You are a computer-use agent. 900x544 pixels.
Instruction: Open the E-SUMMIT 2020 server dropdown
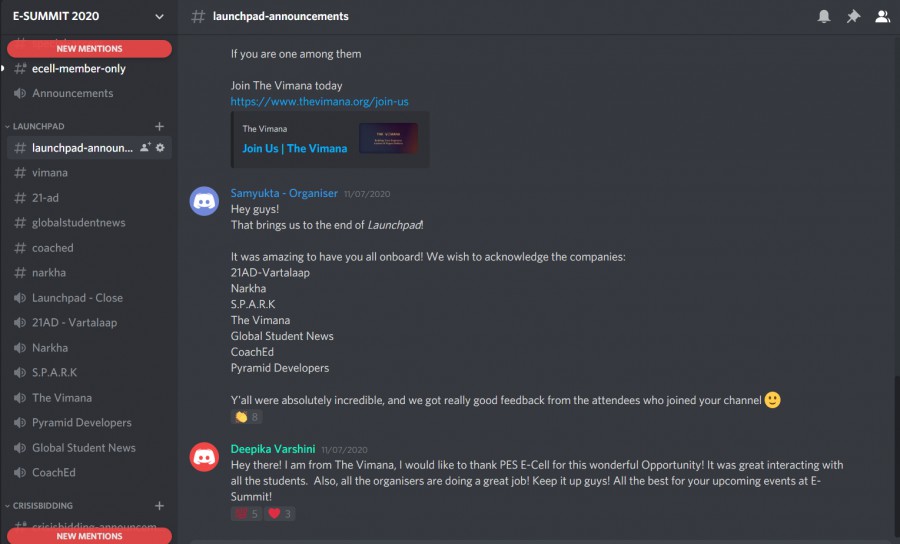pos(159,16)
